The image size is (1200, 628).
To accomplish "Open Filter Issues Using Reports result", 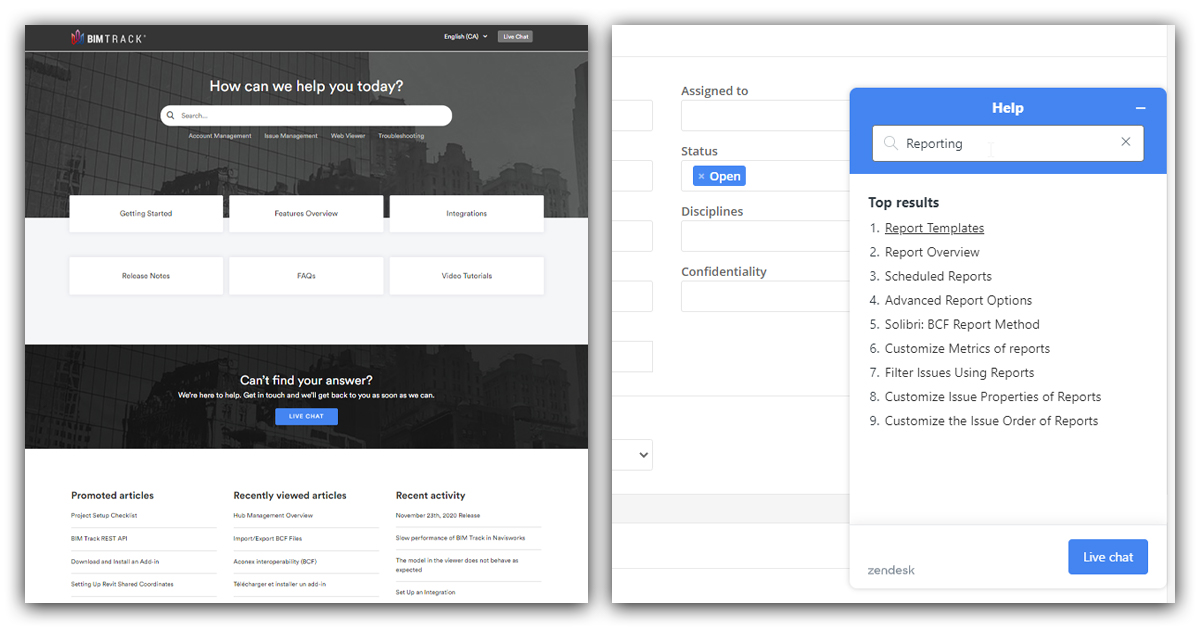I will pyautogui.click(x=959, y=372).
